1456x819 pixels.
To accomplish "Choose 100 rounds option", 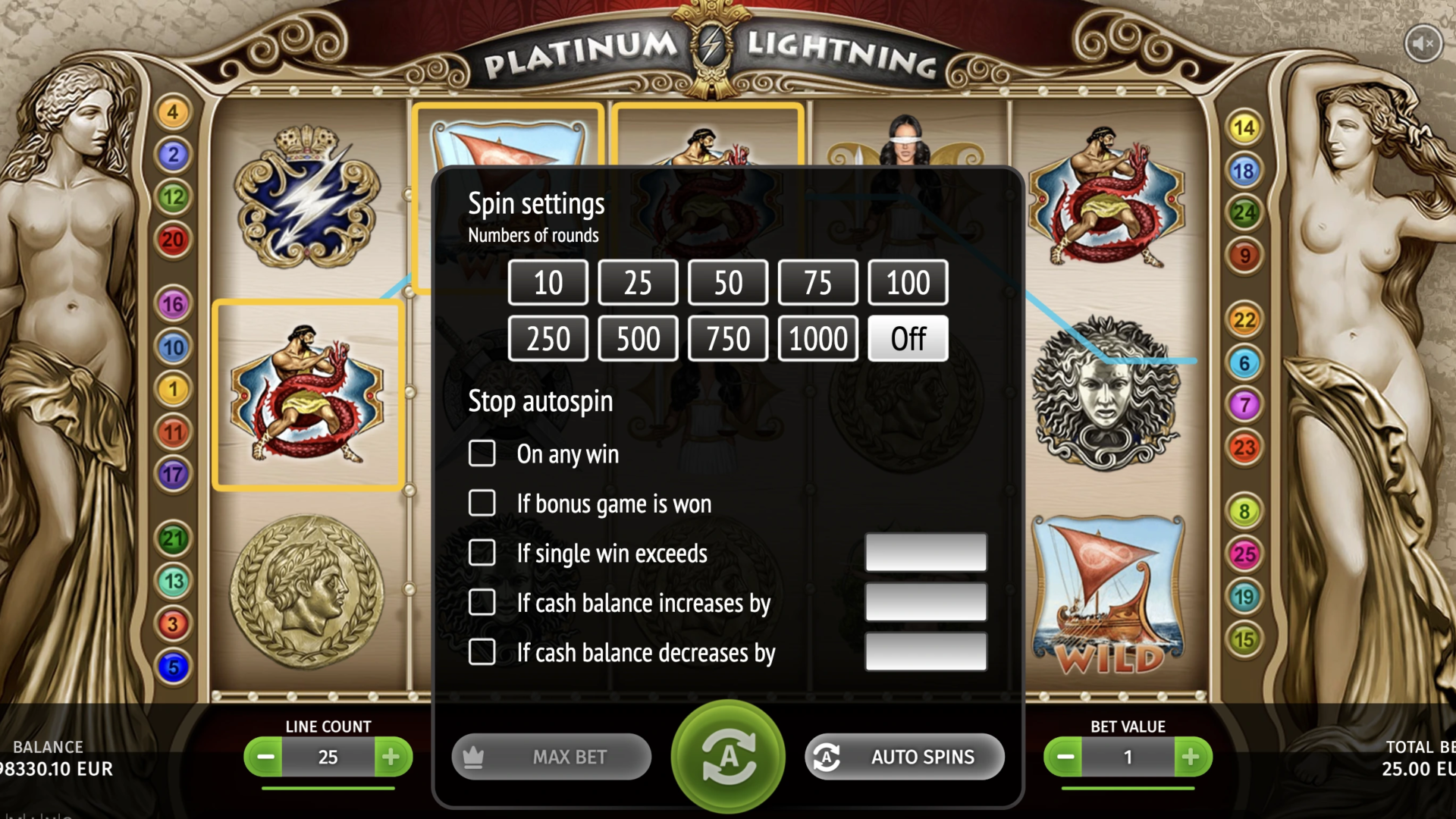I will tap(908, 283).
